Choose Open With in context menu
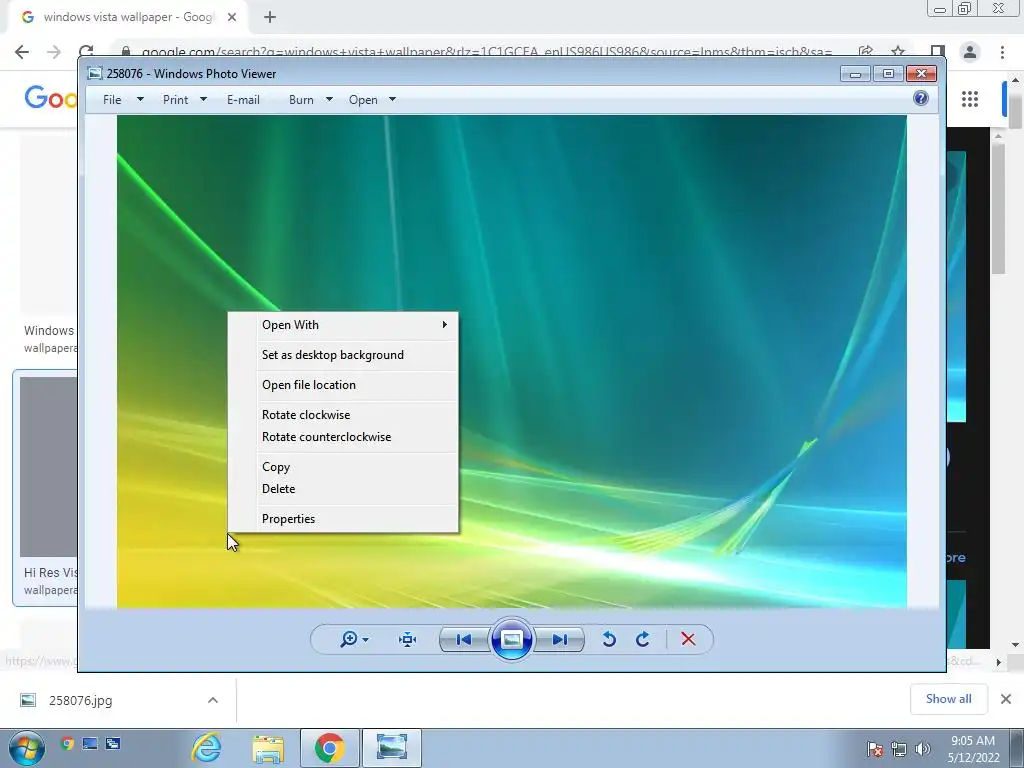 pos(343,325)
